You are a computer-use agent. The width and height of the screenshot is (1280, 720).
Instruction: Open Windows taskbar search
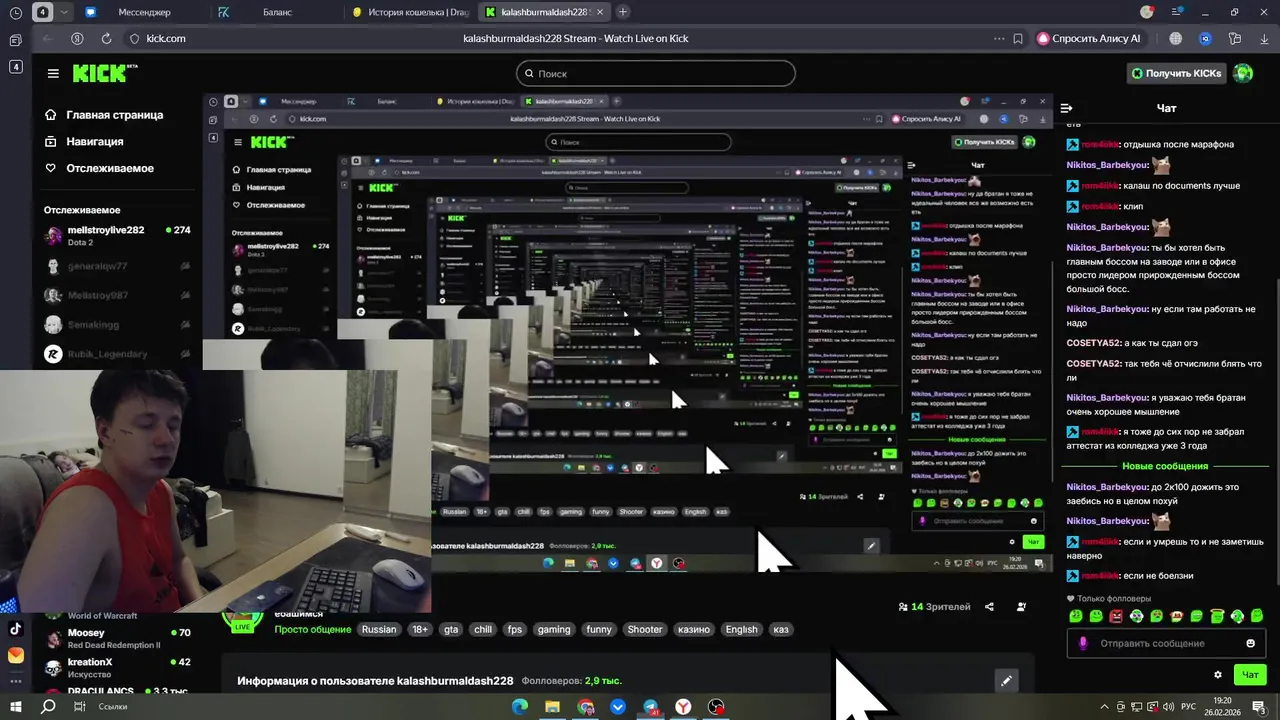click(48, 707)
